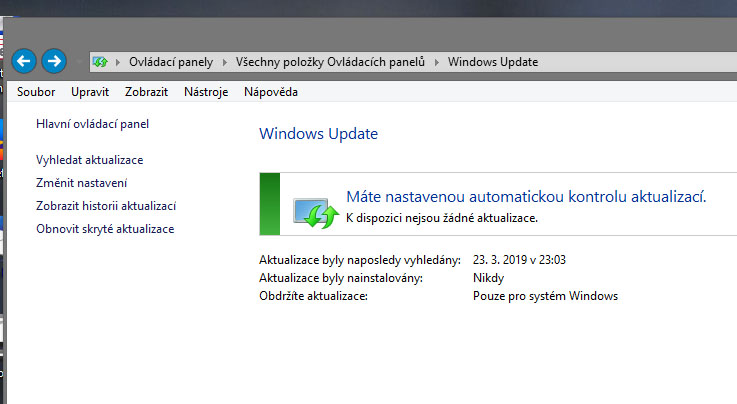Go back with the blue left arrow
The width and height of the screenshot is (737, 404).
pos(24,61)
